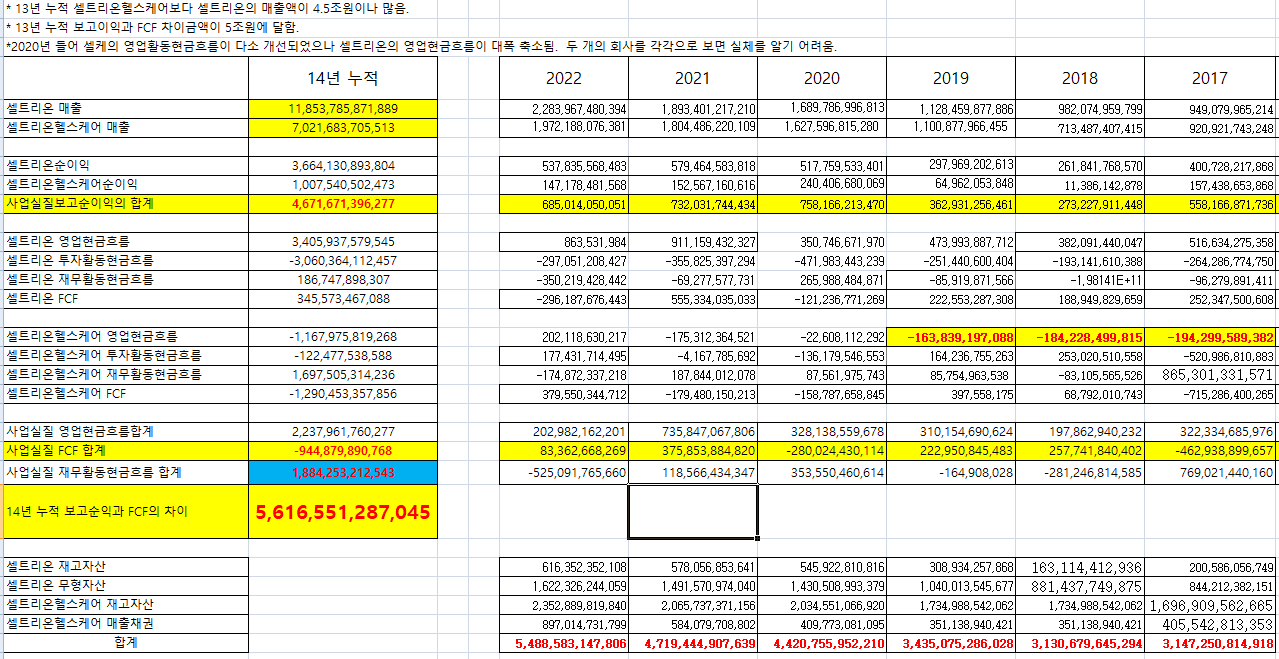Click the red highlighted cell -184,228,499,815

[x=1080, y=336]
